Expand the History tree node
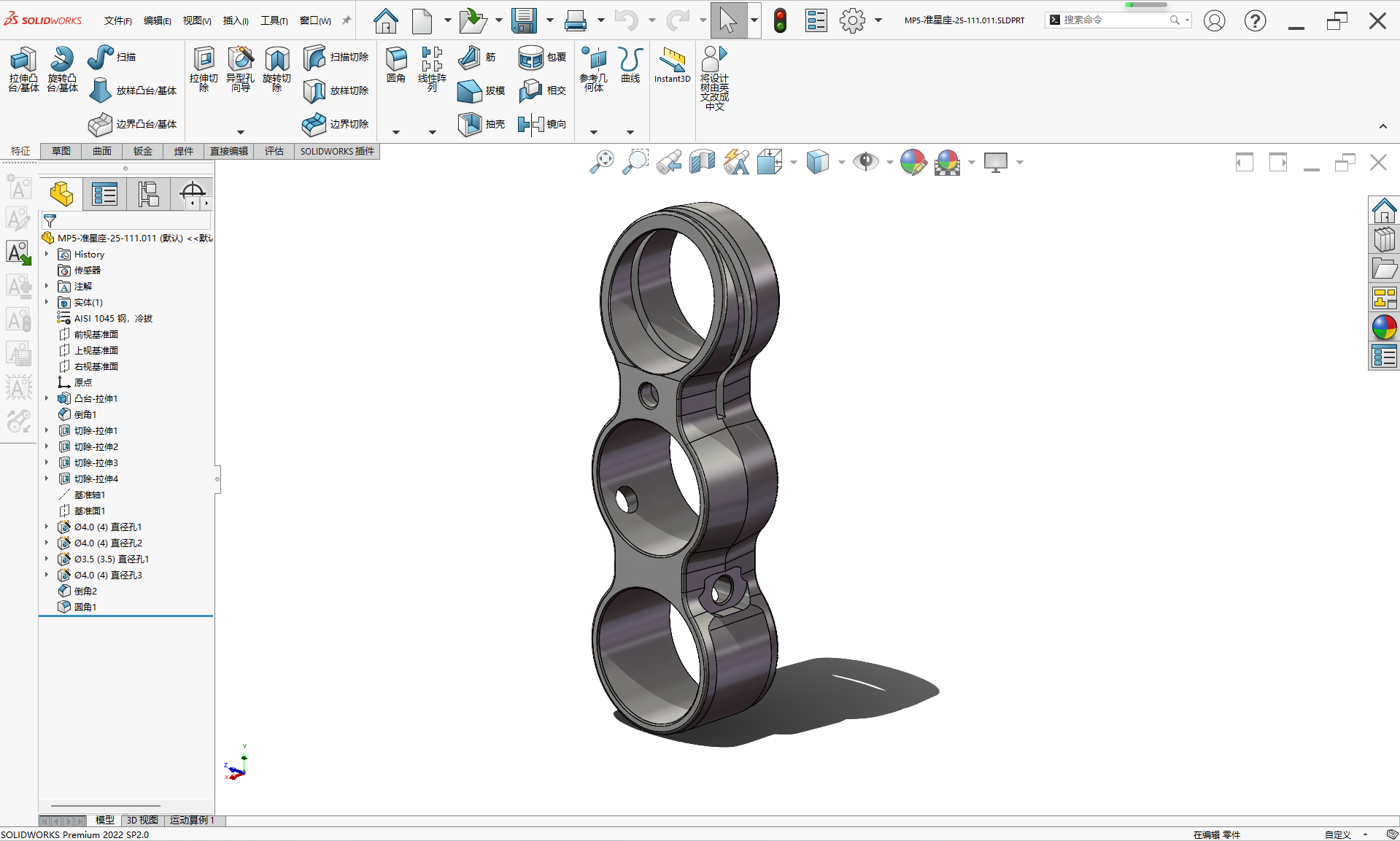The height and width of the screenshot is (841, 1400). [47, 254]
